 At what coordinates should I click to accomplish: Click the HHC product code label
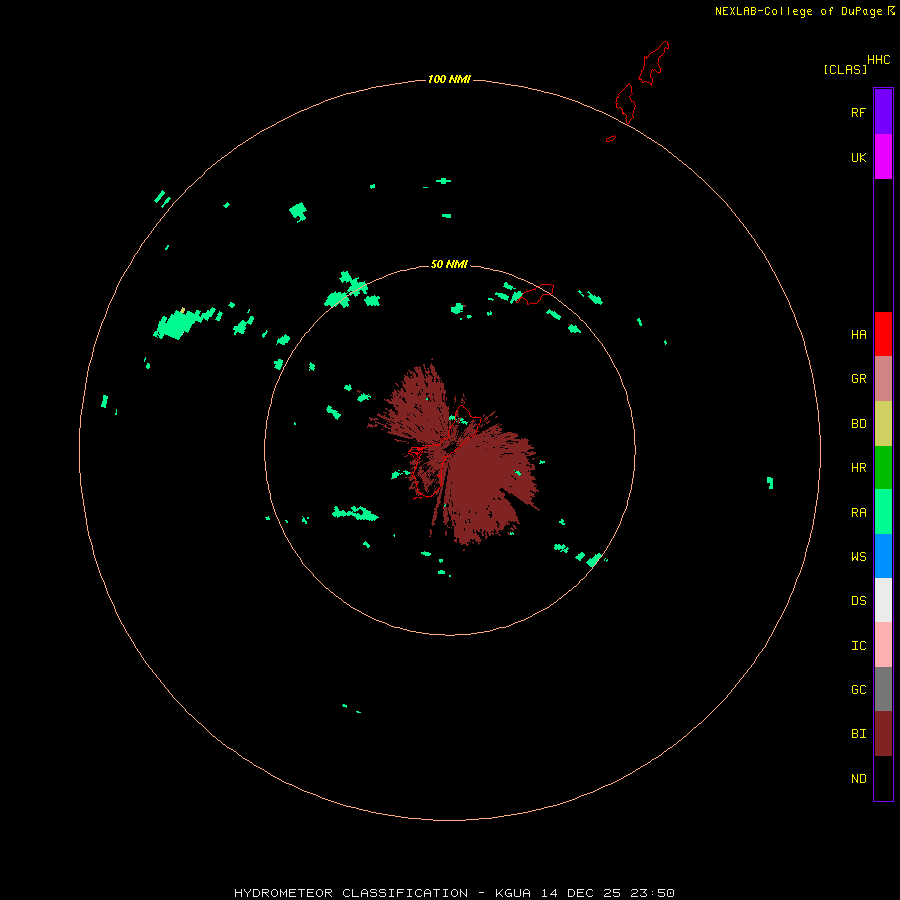[878, 60]
